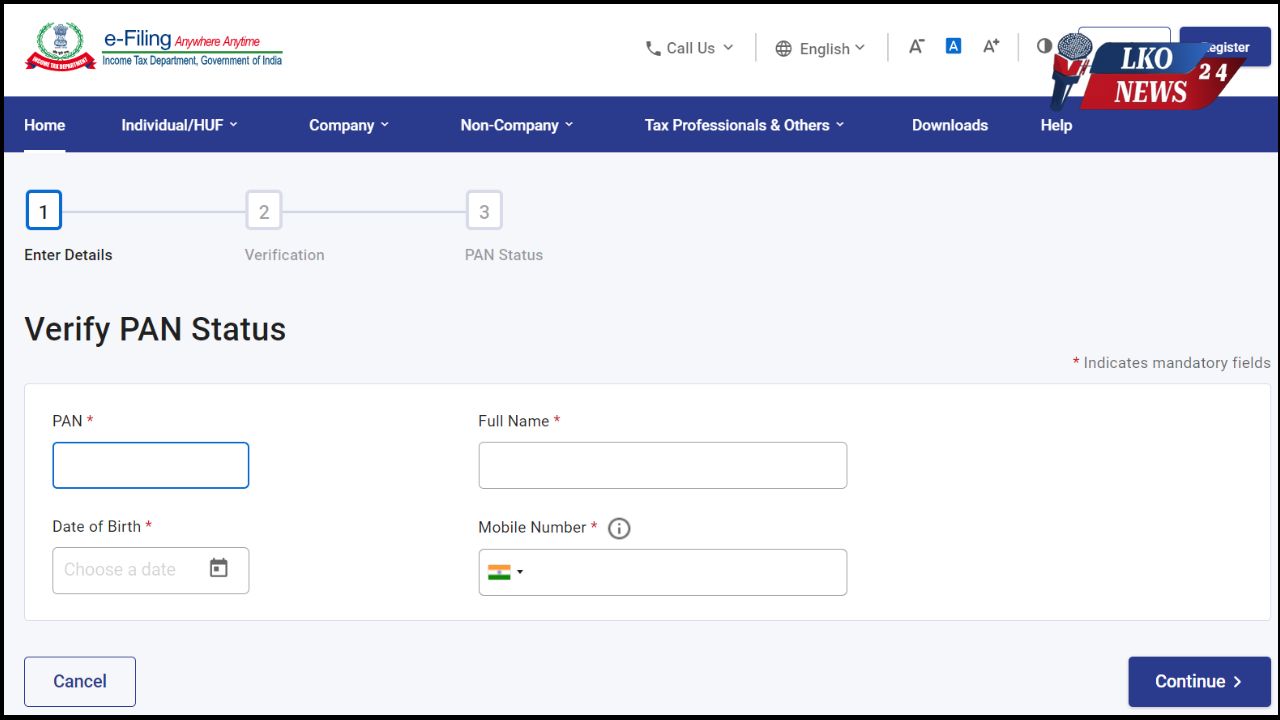Screen dimensions: 1280x720
Task: Open the India flag country code selector
Action: [x=506, y=572]
